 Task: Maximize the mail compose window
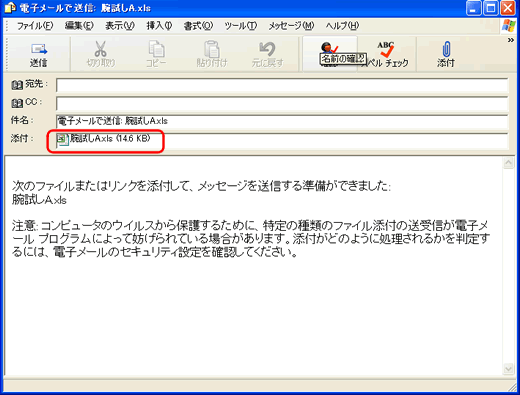click(x=491, y=8)
